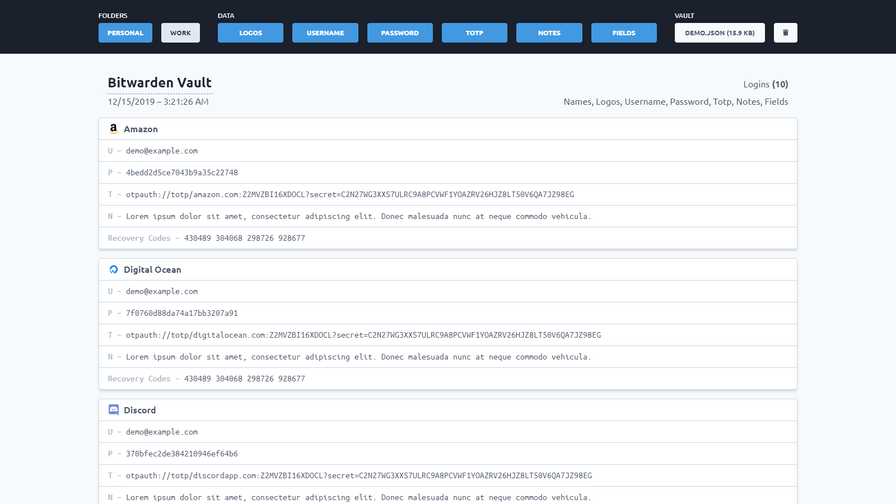Click the Discord logo icon
This screenshot has width=896, height=504.
click(x=114, y=410)
